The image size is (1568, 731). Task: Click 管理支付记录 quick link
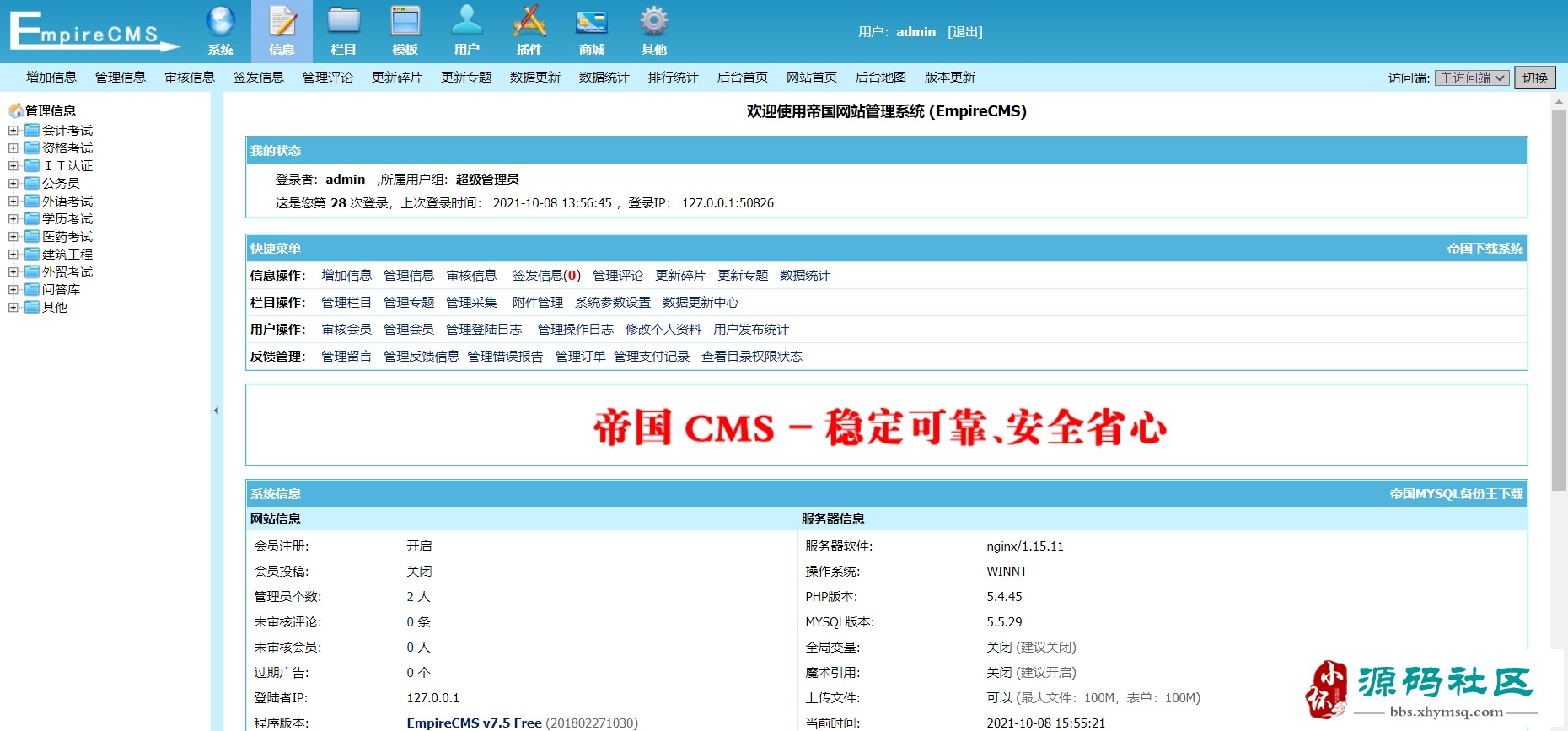[x=652, y=357]
